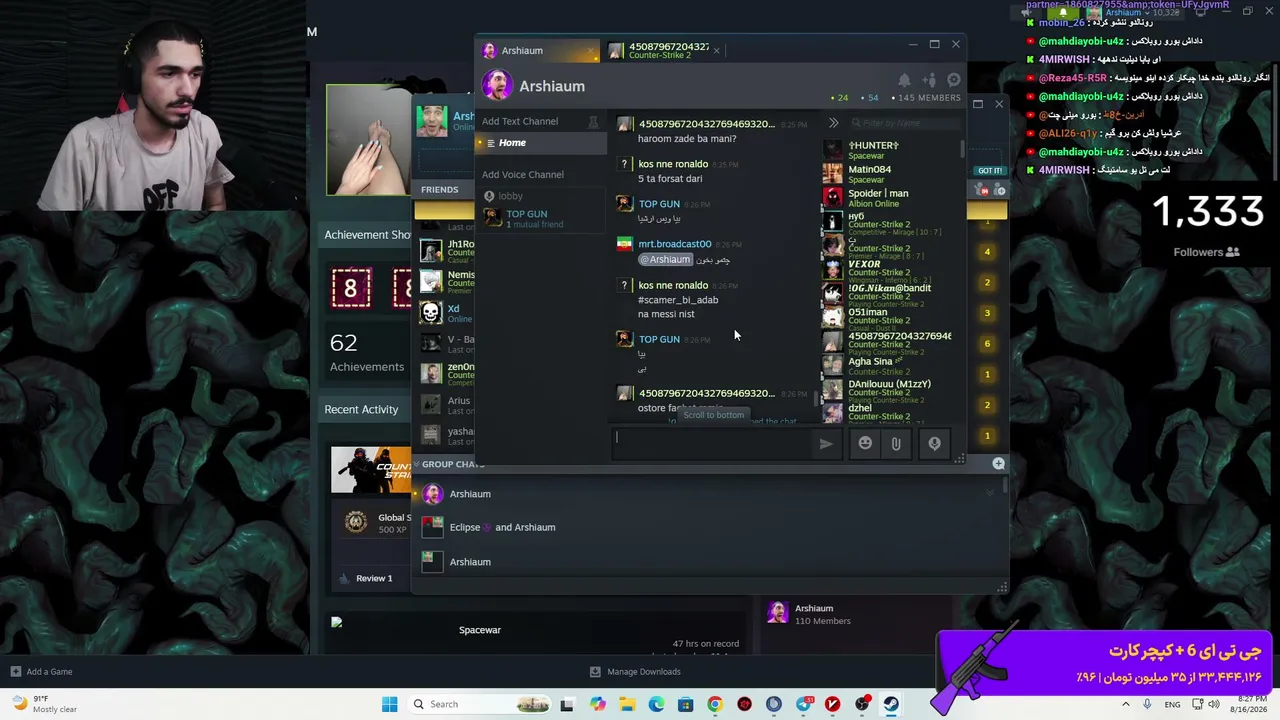
Task: Expand the Arshiaum group chat row chevron
Action: click(991, 493)
